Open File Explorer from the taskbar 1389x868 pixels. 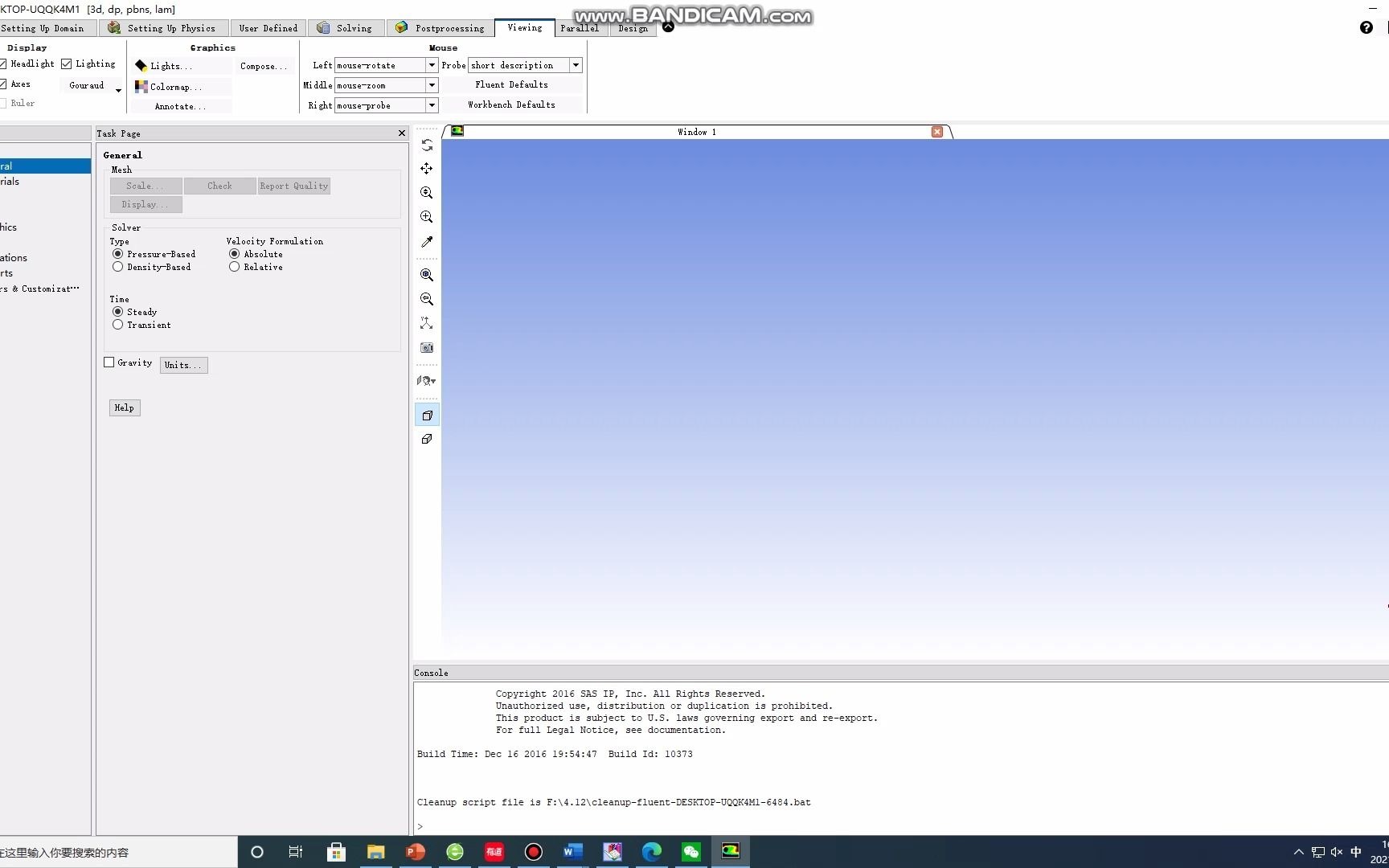376,852
